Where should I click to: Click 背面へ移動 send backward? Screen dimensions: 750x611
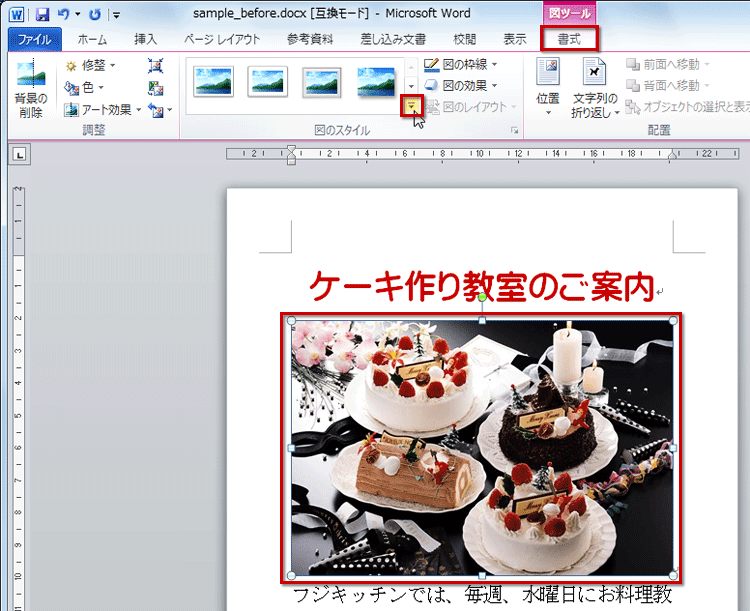tap(668, 86)
